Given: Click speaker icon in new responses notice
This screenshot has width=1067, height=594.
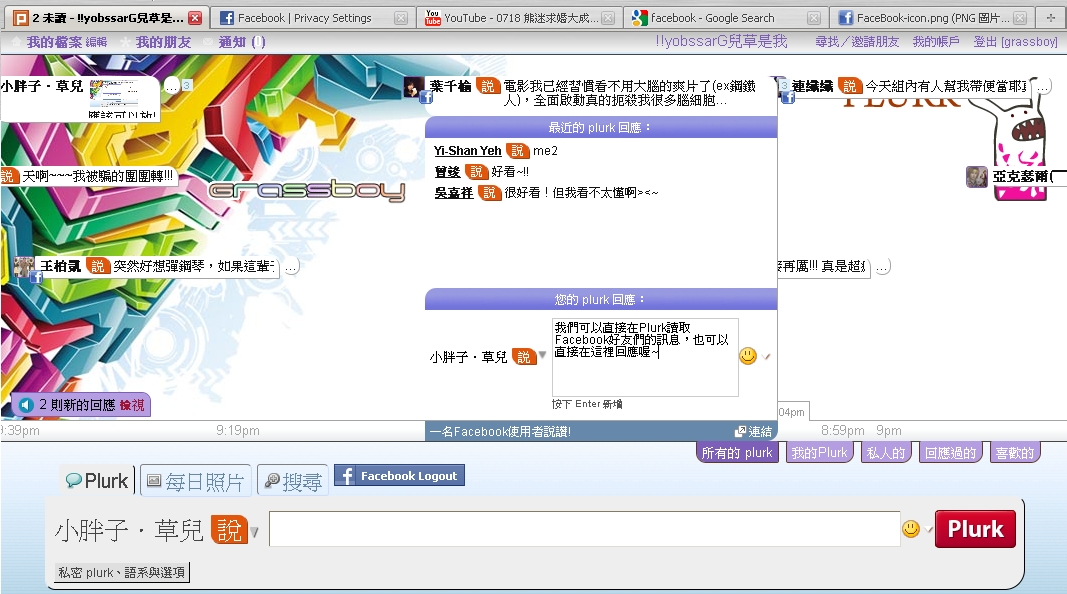Looking at the screenshot, I should [x=26, y=405].
